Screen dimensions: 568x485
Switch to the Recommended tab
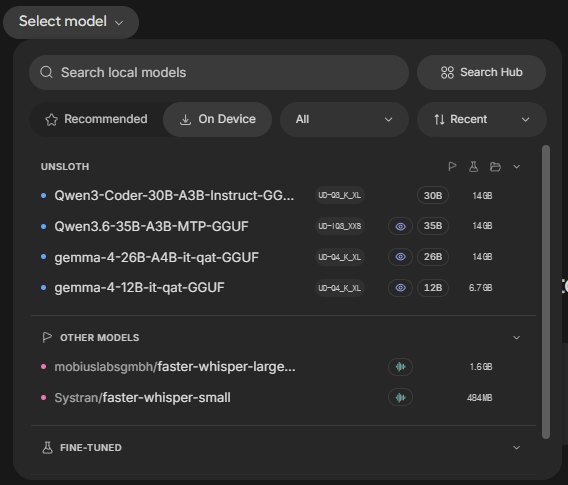point(96,119)
